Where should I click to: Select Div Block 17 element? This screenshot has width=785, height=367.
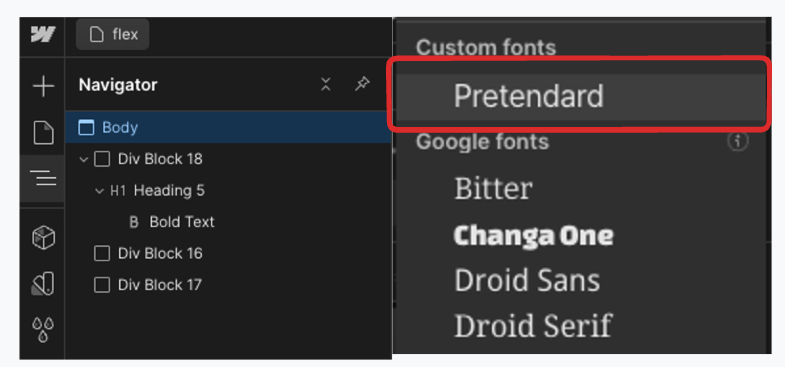point(160,285)
